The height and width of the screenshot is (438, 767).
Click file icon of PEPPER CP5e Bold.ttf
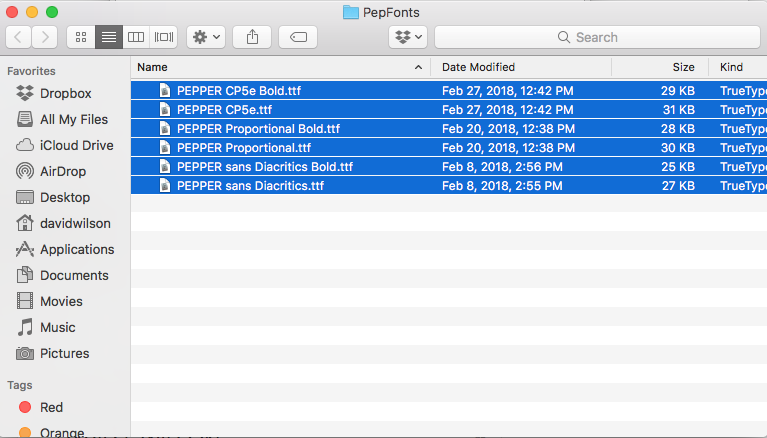click(165, 91)
